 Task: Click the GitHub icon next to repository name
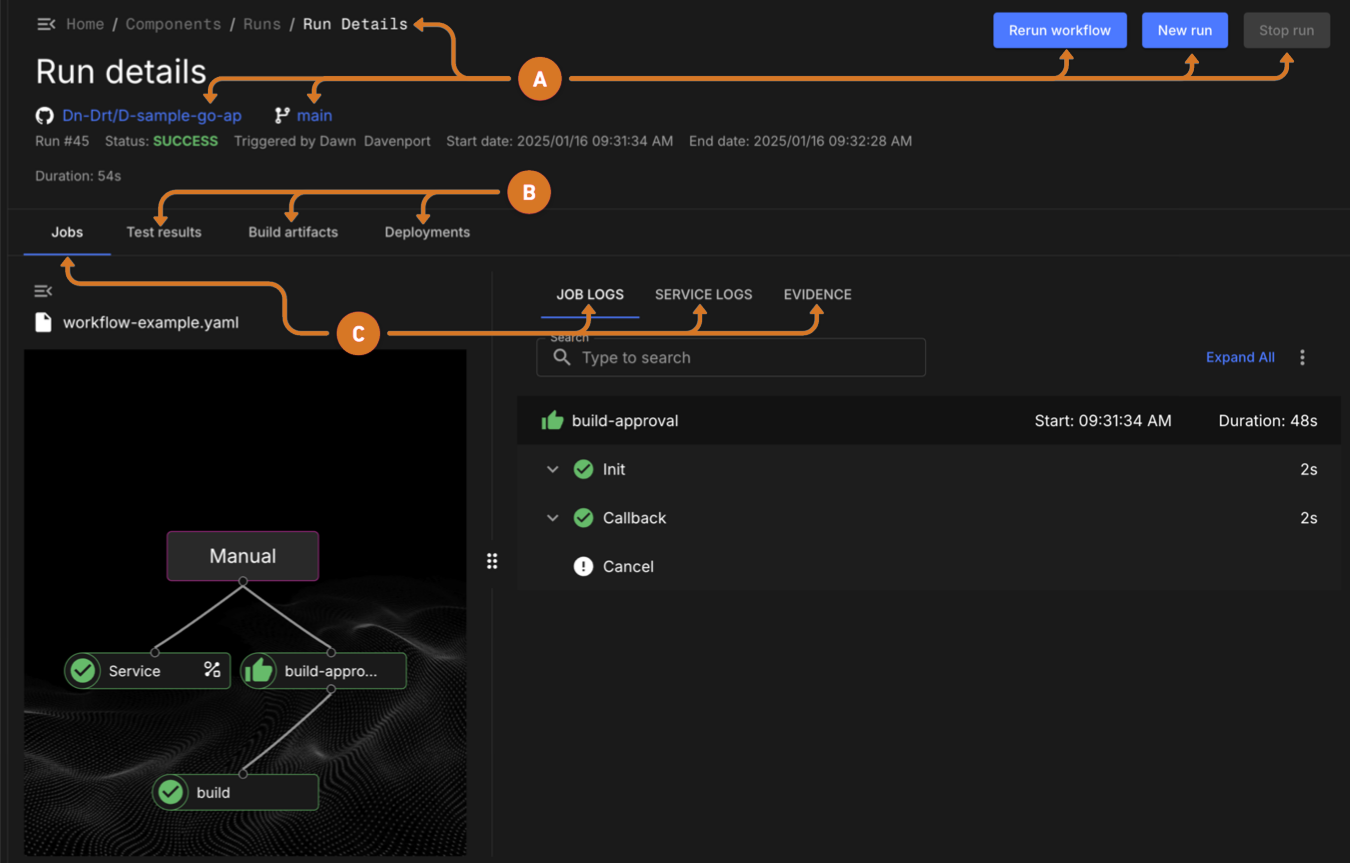point(44,116)
